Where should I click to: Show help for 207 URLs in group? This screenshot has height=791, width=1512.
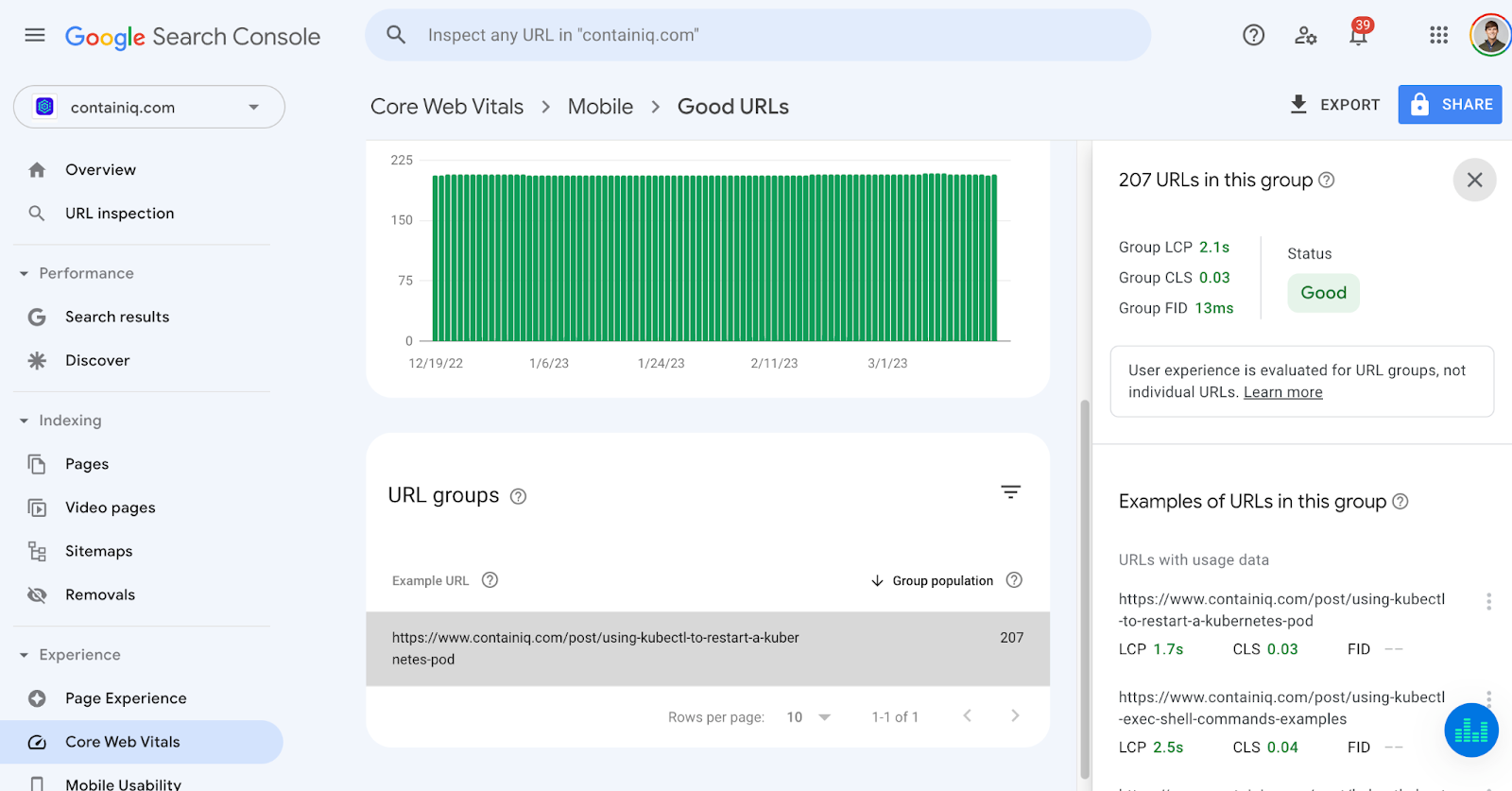tap(1327, 180)
